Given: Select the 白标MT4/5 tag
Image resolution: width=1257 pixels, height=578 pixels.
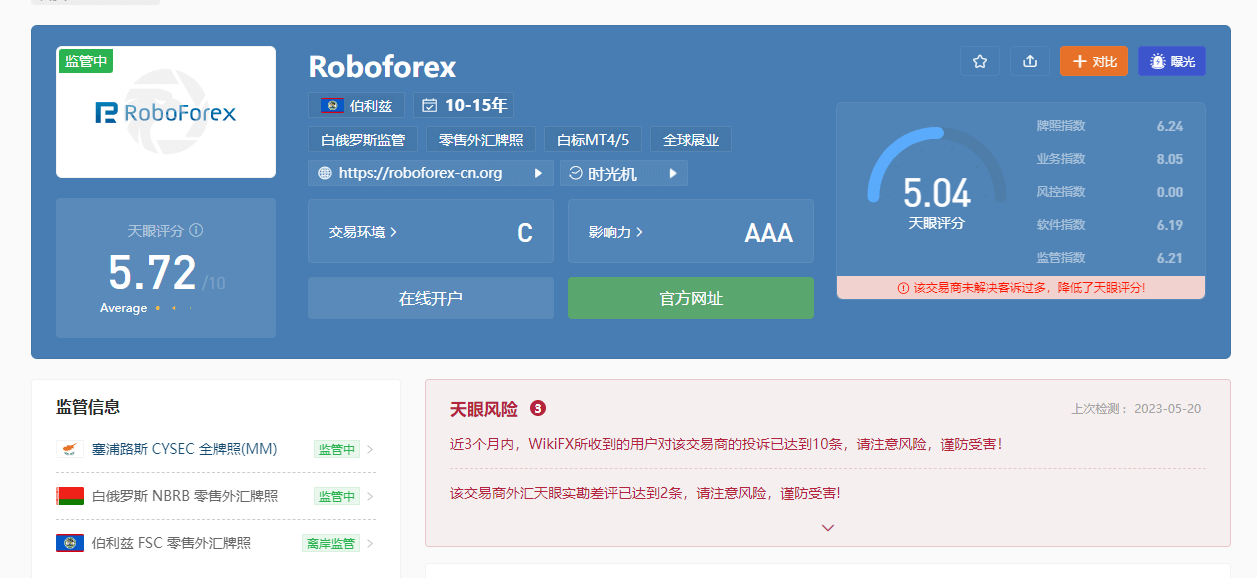Looking at the screenshot, I should pyautogui.click(x=593, y=139).
